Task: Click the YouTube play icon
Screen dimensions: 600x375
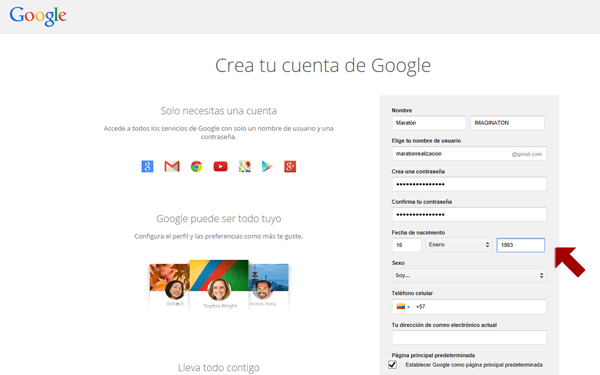Action: click(x=220, y=166)
